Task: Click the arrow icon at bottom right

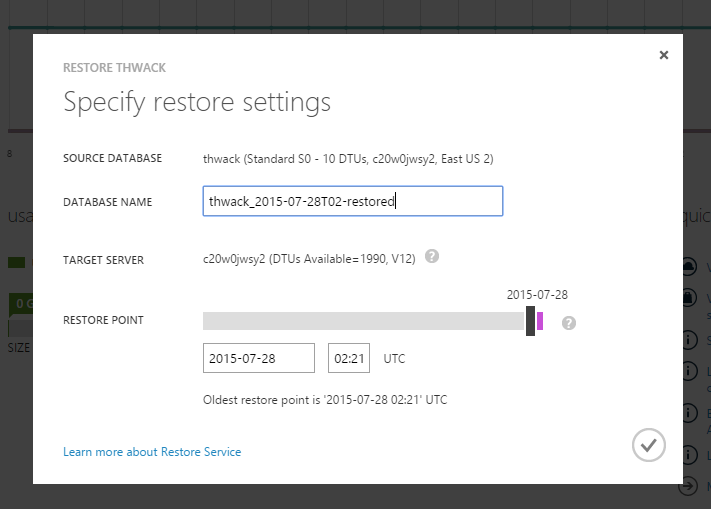Action: pos(690,486)
